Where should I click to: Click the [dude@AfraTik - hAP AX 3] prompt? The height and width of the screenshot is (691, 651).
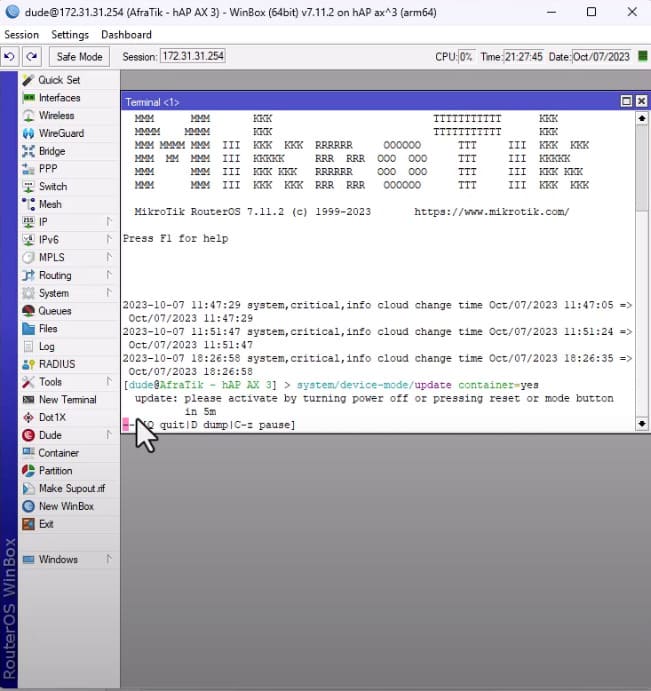coord(200,385)
